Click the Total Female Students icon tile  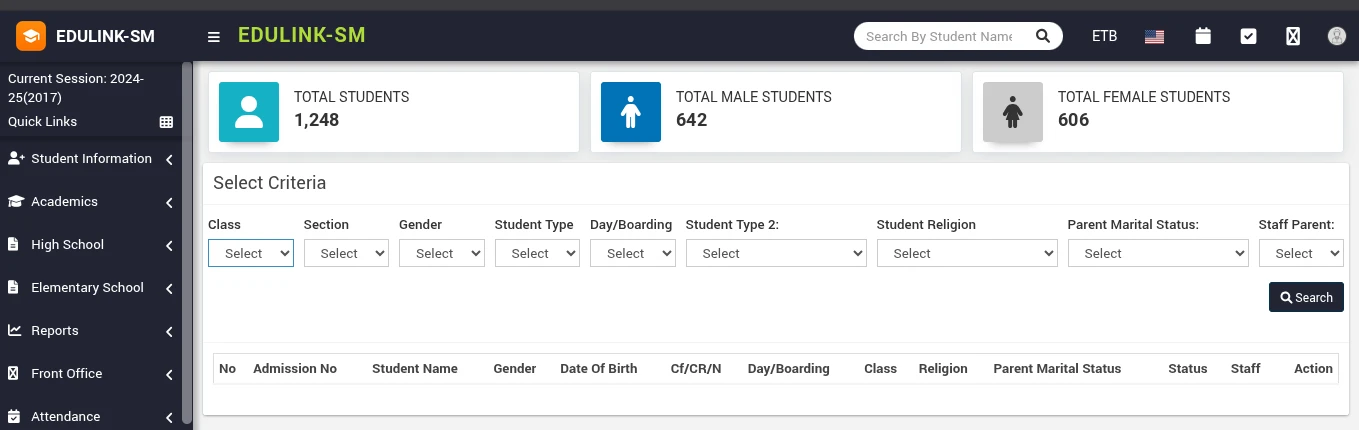point(1013,112)
